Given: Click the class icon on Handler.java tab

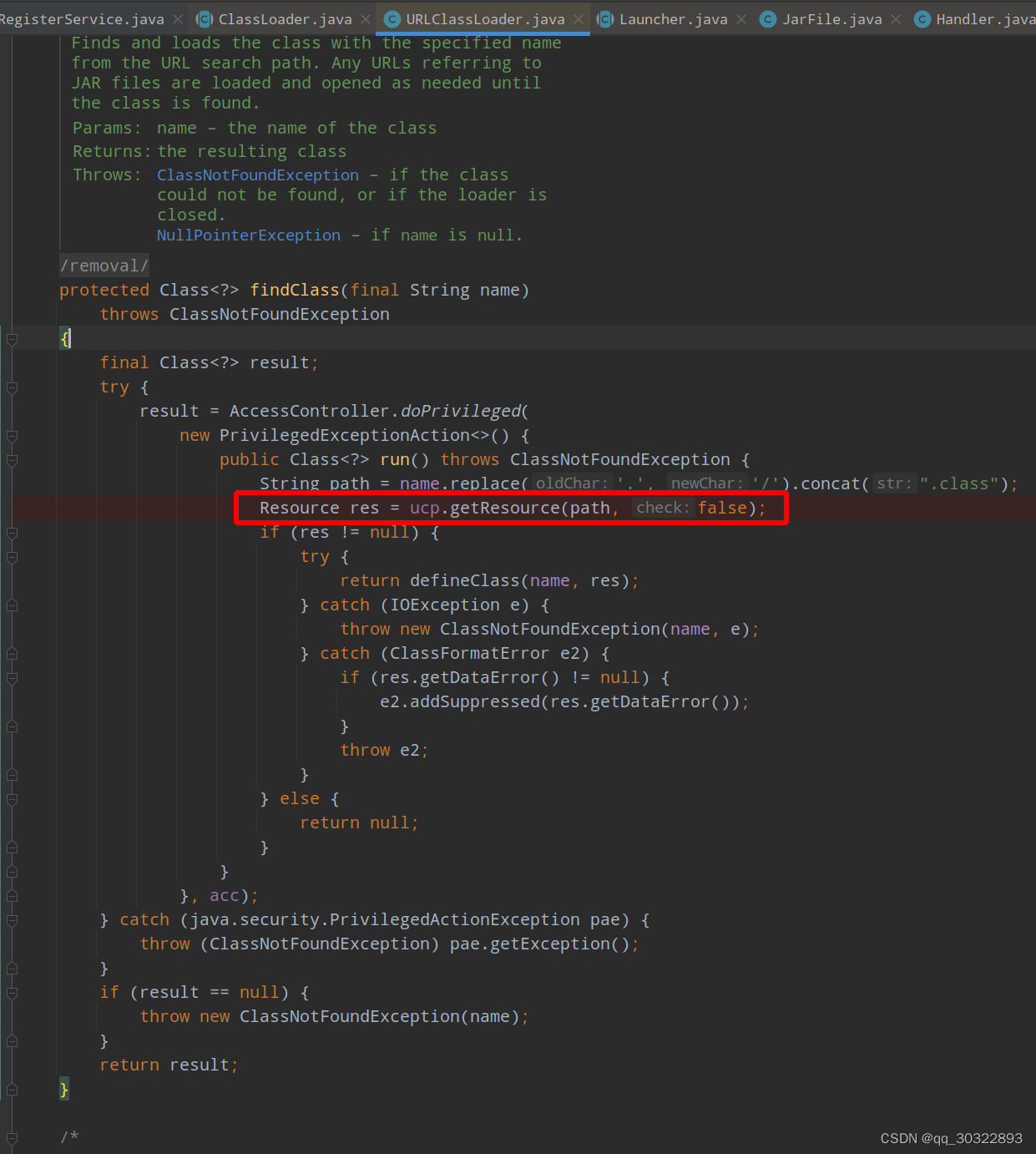Looking at the screenshot, I should [x=922, y=18].
